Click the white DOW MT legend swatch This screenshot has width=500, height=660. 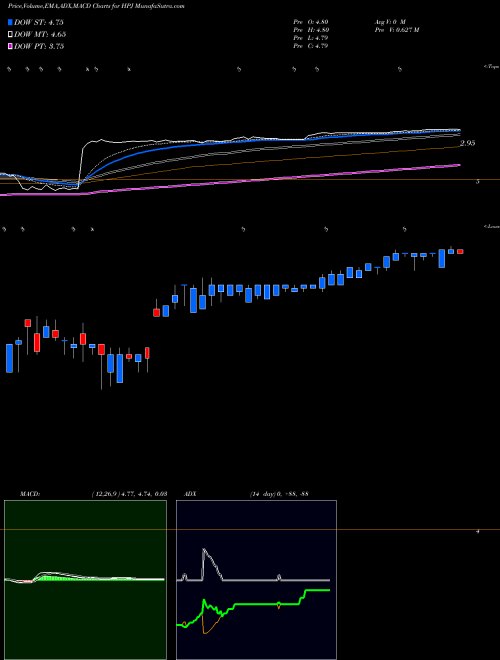10,35
